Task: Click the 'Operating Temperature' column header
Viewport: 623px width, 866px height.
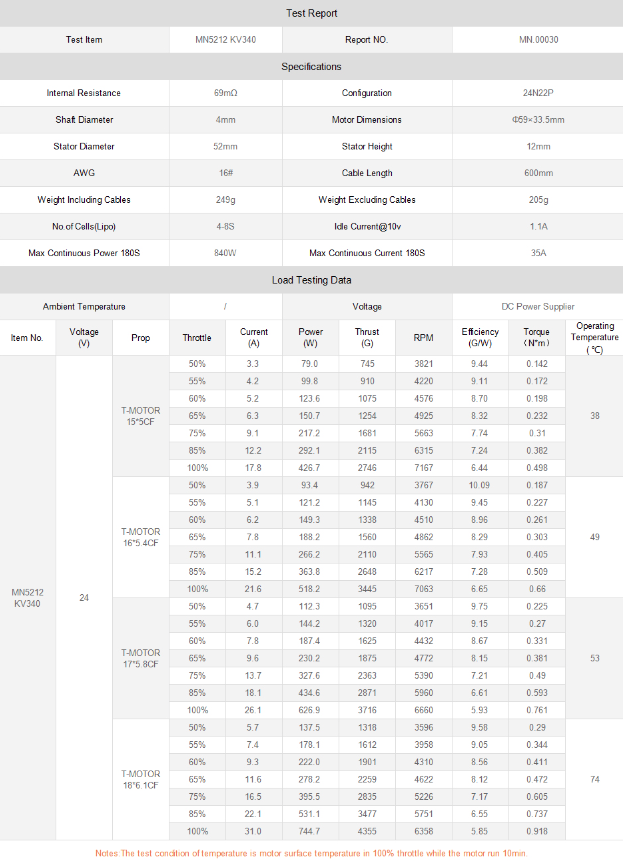Action: click(595, 337)
